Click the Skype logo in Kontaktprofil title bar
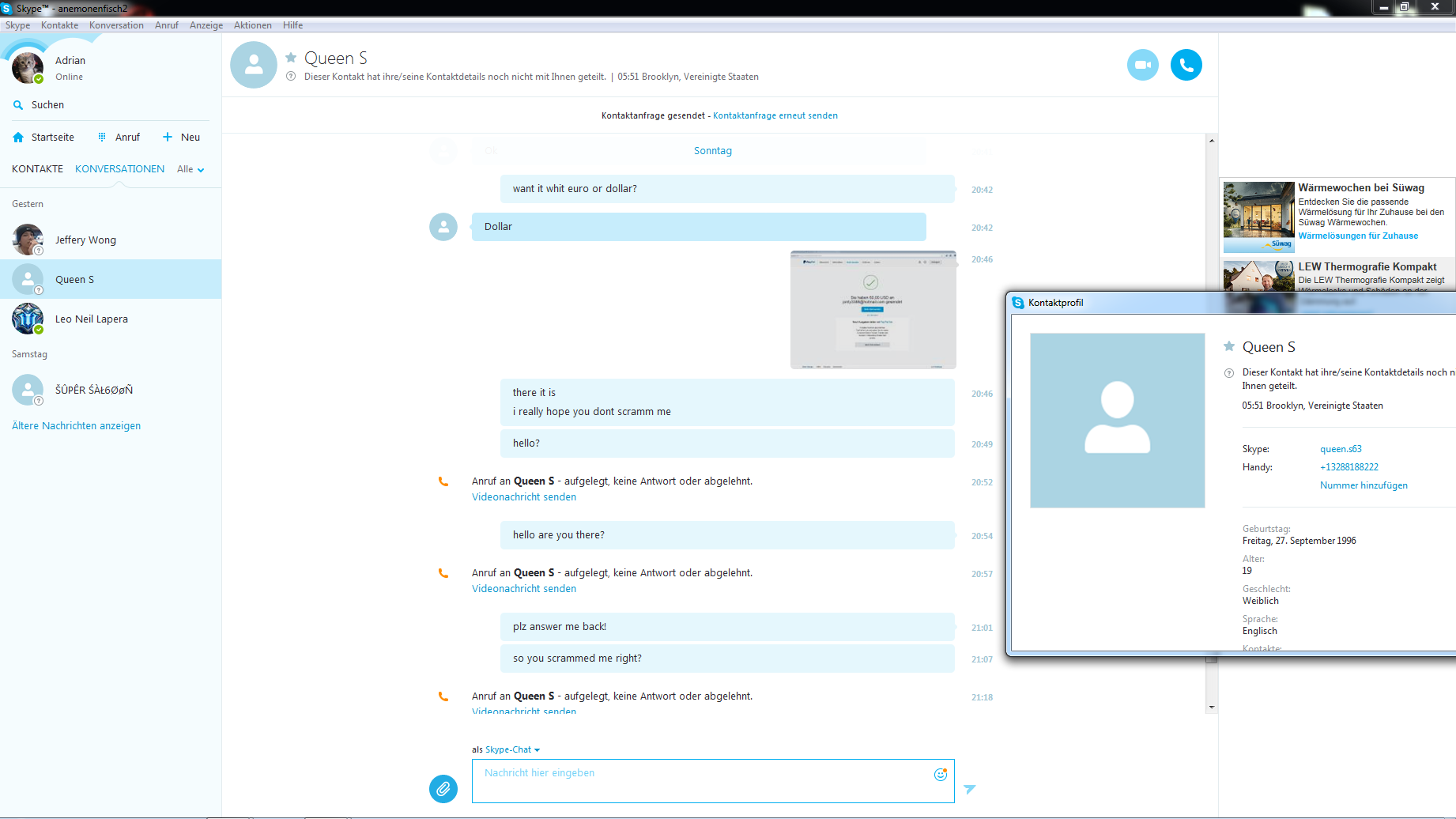The image size is (1456, 819). (x=1018, y=303)
